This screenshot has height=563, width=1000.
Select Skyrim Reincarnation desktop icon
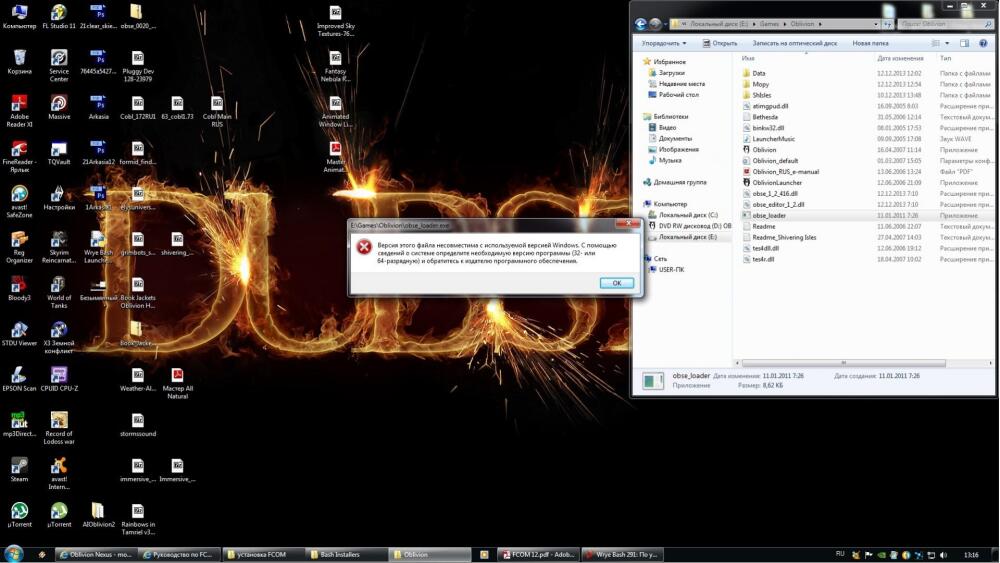[x=59, y=247]
